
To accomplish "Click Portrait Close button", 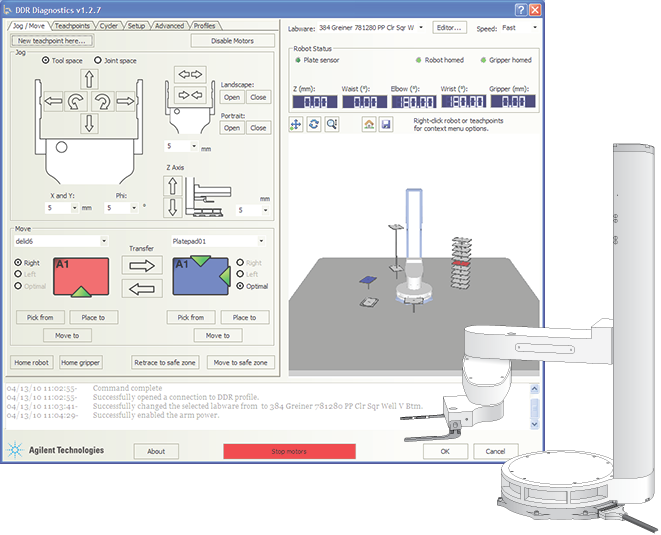I will pos(258,128).
